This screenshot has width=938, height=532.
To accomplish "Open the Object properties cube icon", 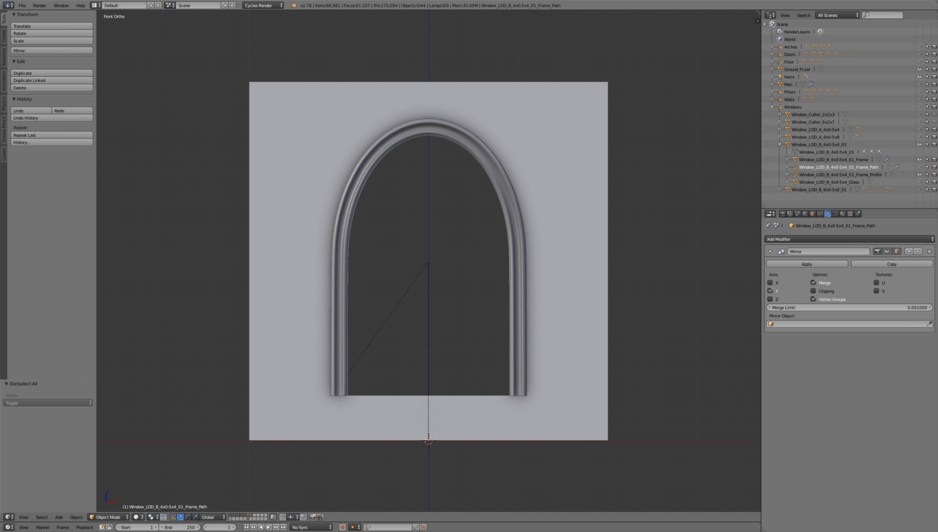I will 812,214.
